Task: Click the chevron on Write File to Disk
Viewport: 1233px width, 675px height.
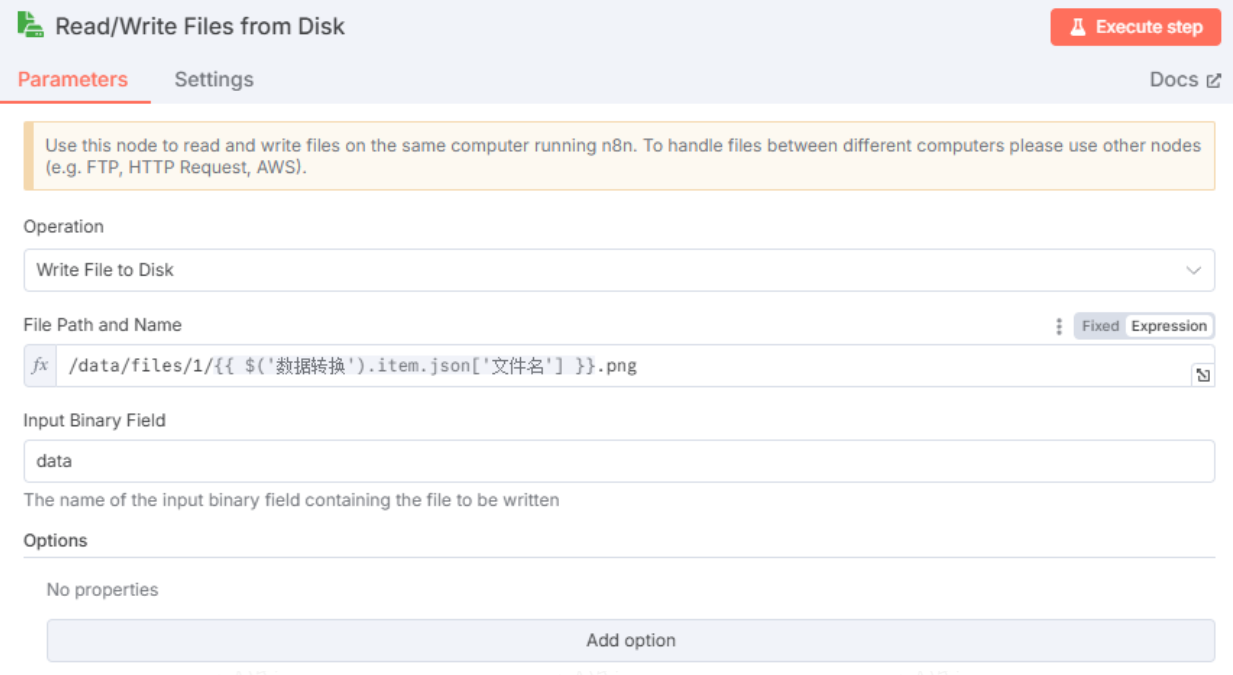Action: pos(1194,270)
